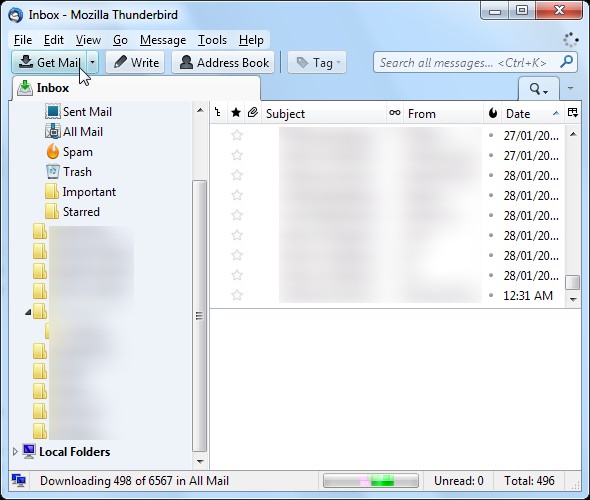Screen dimensions: 590x500
Task: Click the message list scrollbar thumb
Action: pyautogui.click(x=573, y=283)
